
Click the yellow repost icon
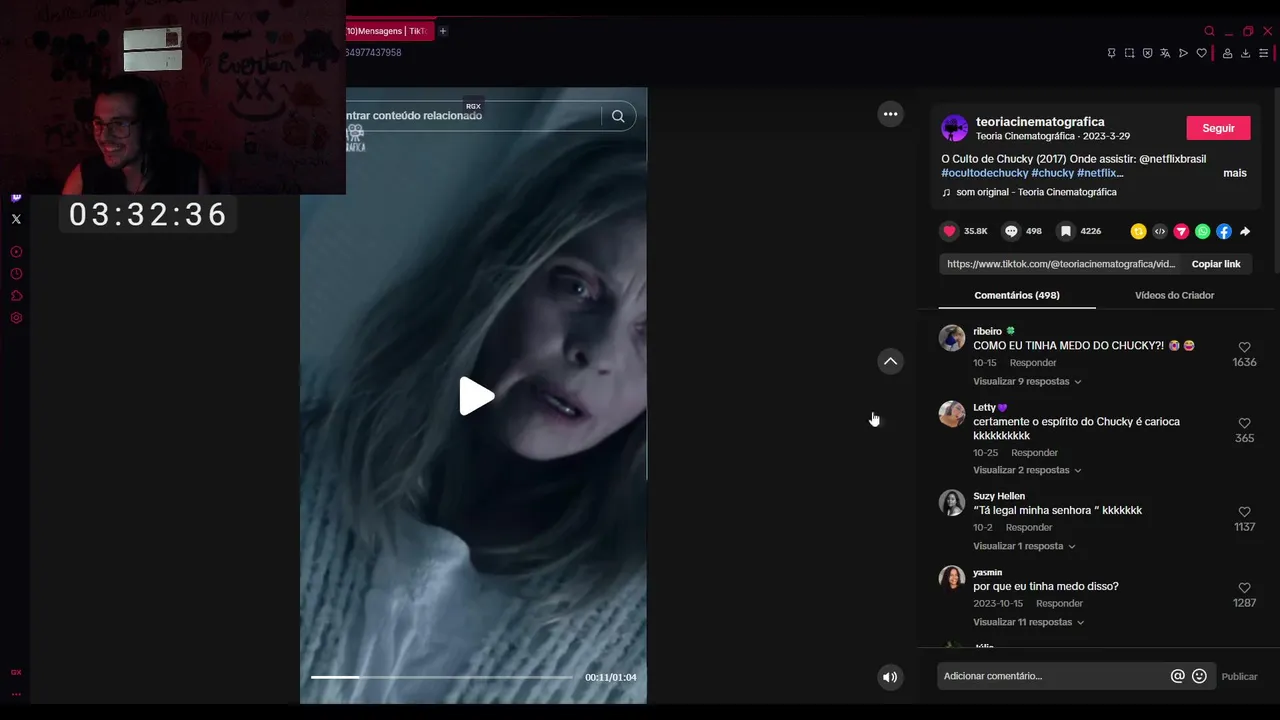click(1138, 231)
